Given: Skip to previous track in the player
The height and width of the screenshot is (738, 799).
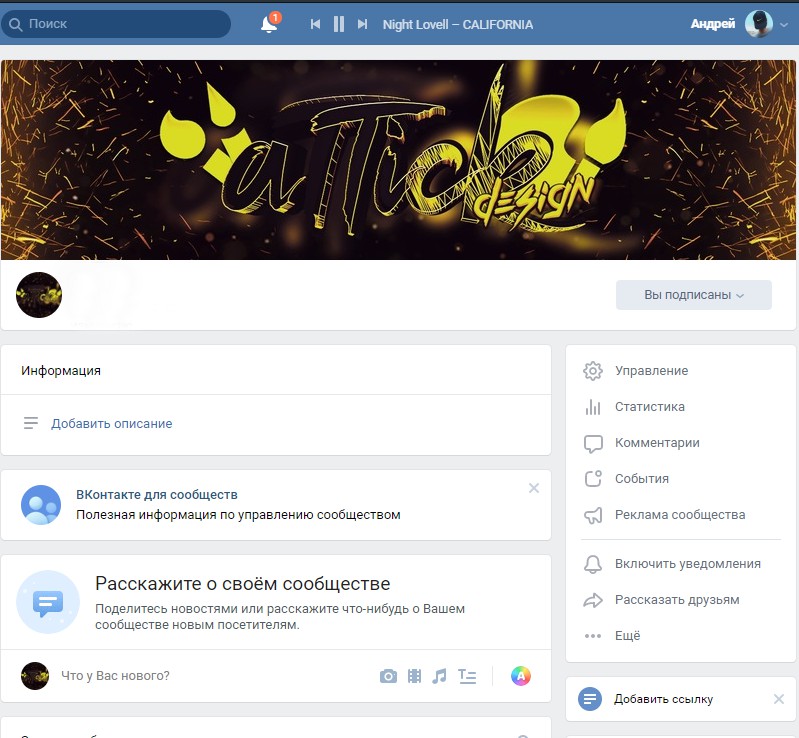Looking at the screenshot, I should tap(315, 24).
